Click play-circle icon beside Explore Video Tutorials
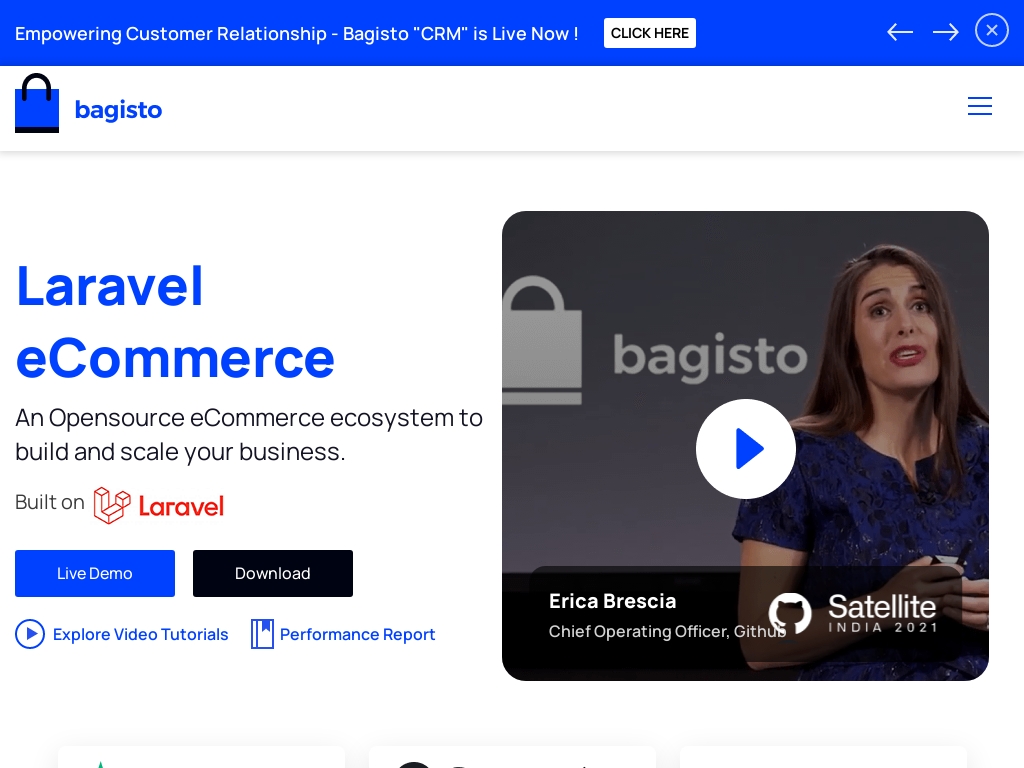This screenshot has width=1024, height=768. pos(30,634)
